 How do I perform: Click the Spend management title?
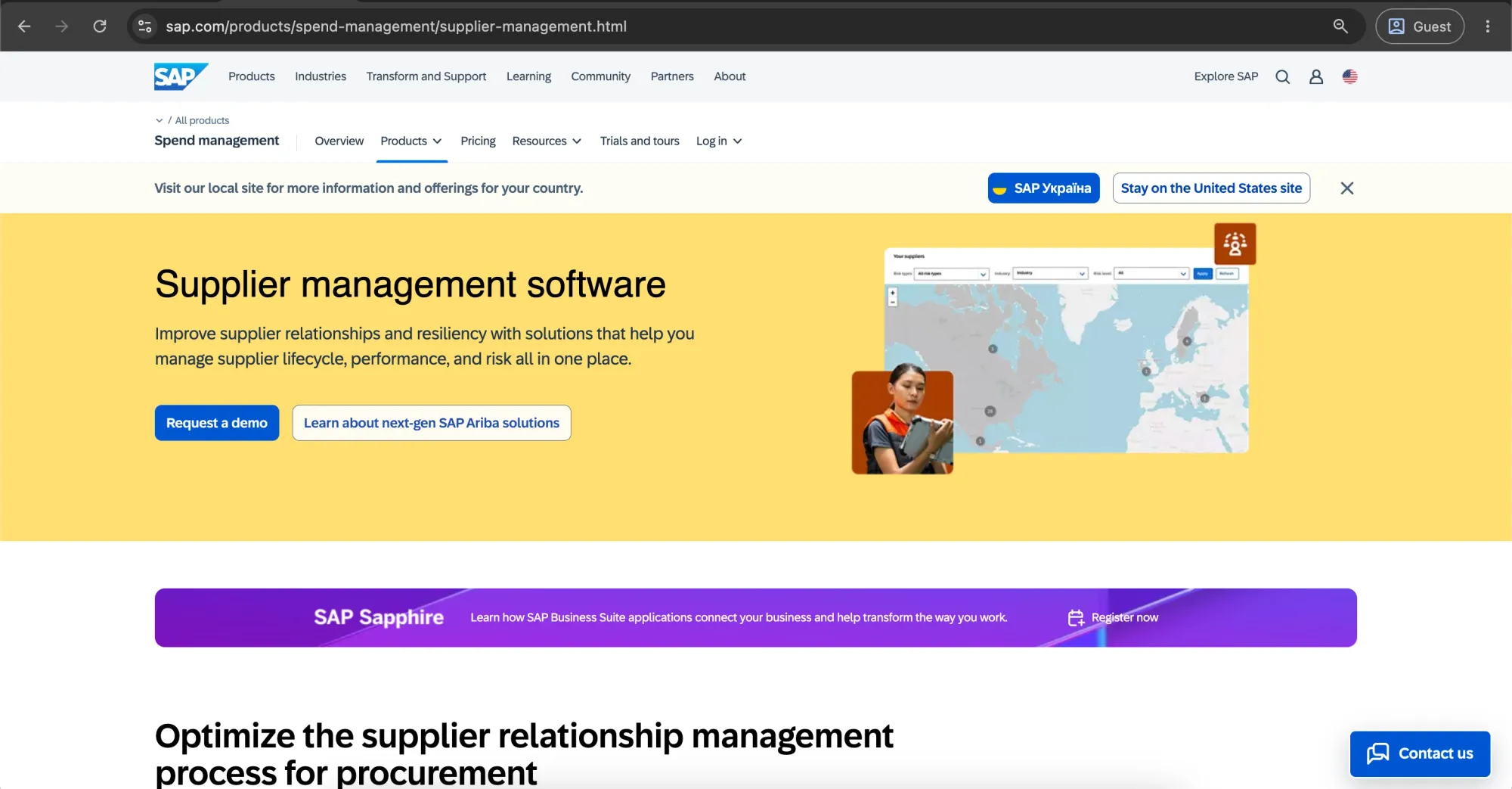217,141
